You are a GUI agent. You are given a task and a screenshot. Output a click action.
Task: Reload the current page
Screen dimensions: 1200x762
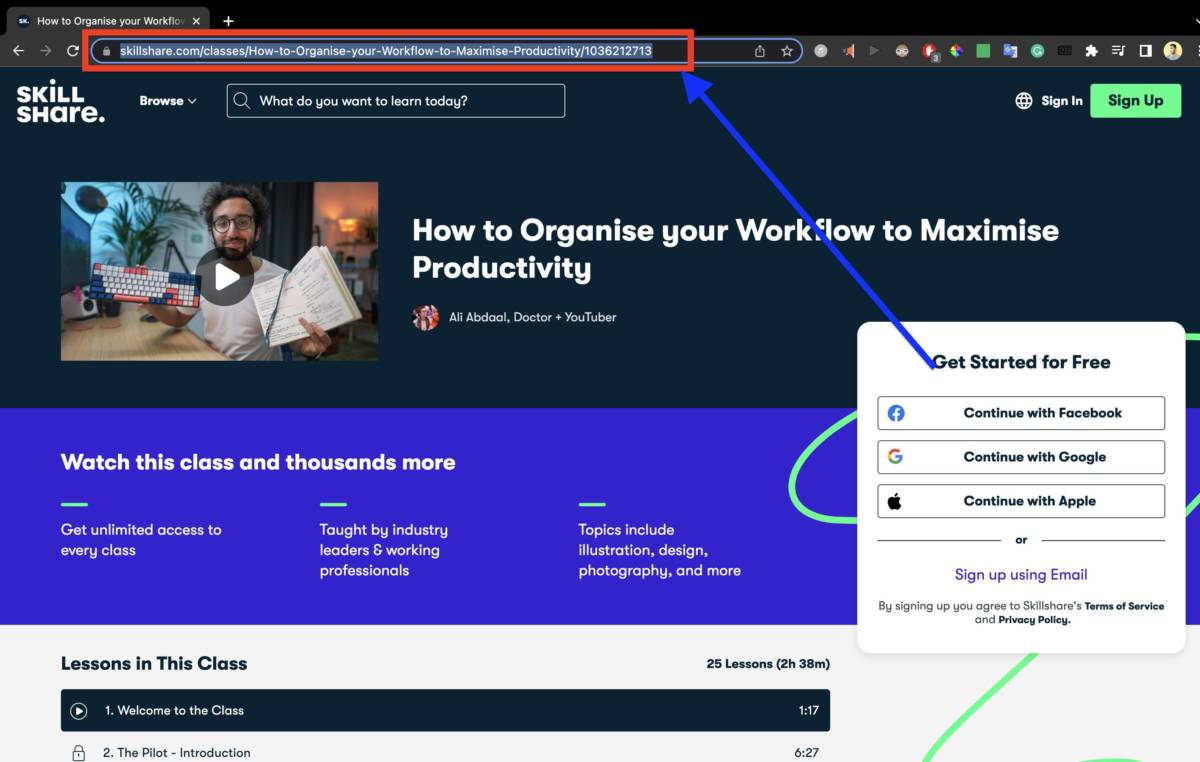pyautogui.click(x=73, y=51)
